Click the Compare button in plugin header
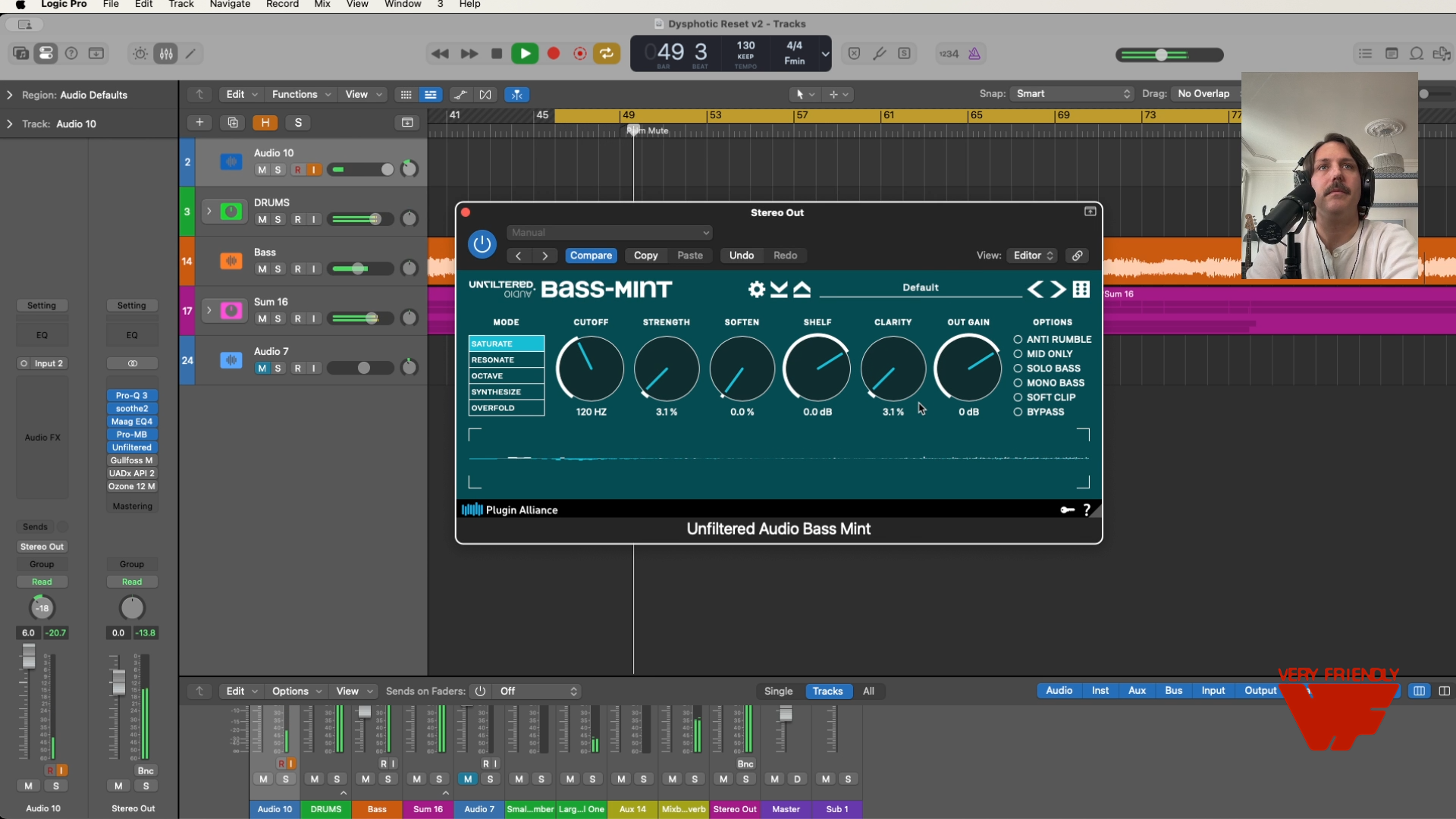1456x819 pixels. (x=591, y=256)
